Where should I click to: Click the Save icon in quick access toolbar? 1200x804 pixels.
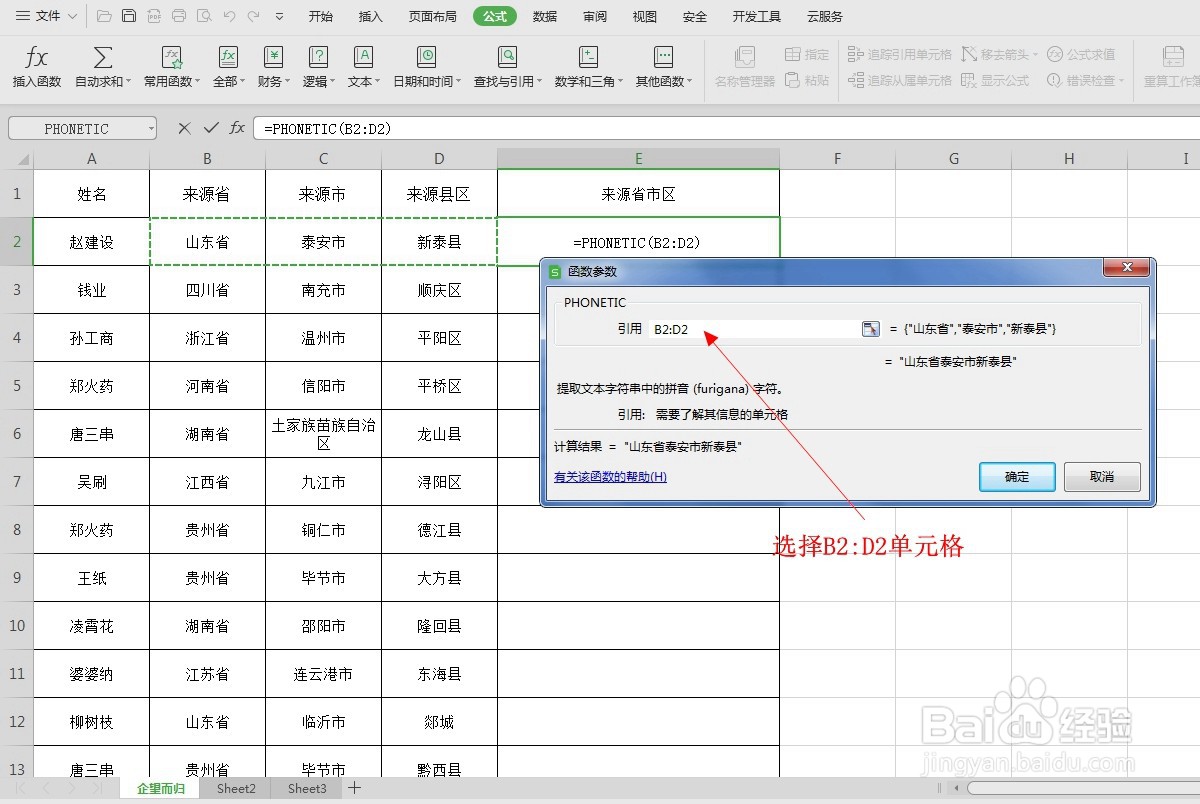(x=129, y=16)
